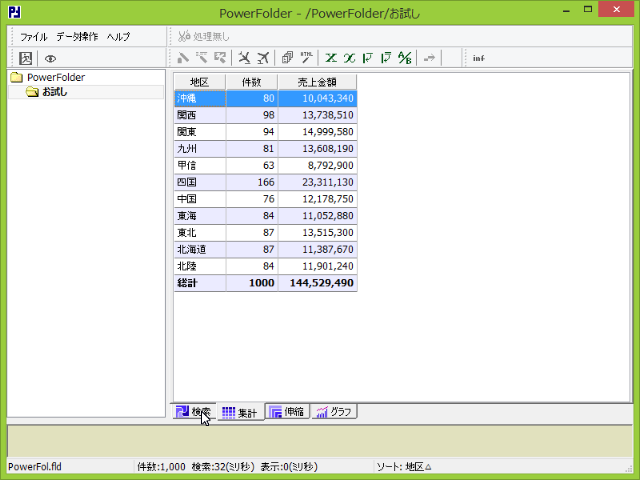
Task: Click the second green down-arrow column icon
Action: tap(386, 58)
